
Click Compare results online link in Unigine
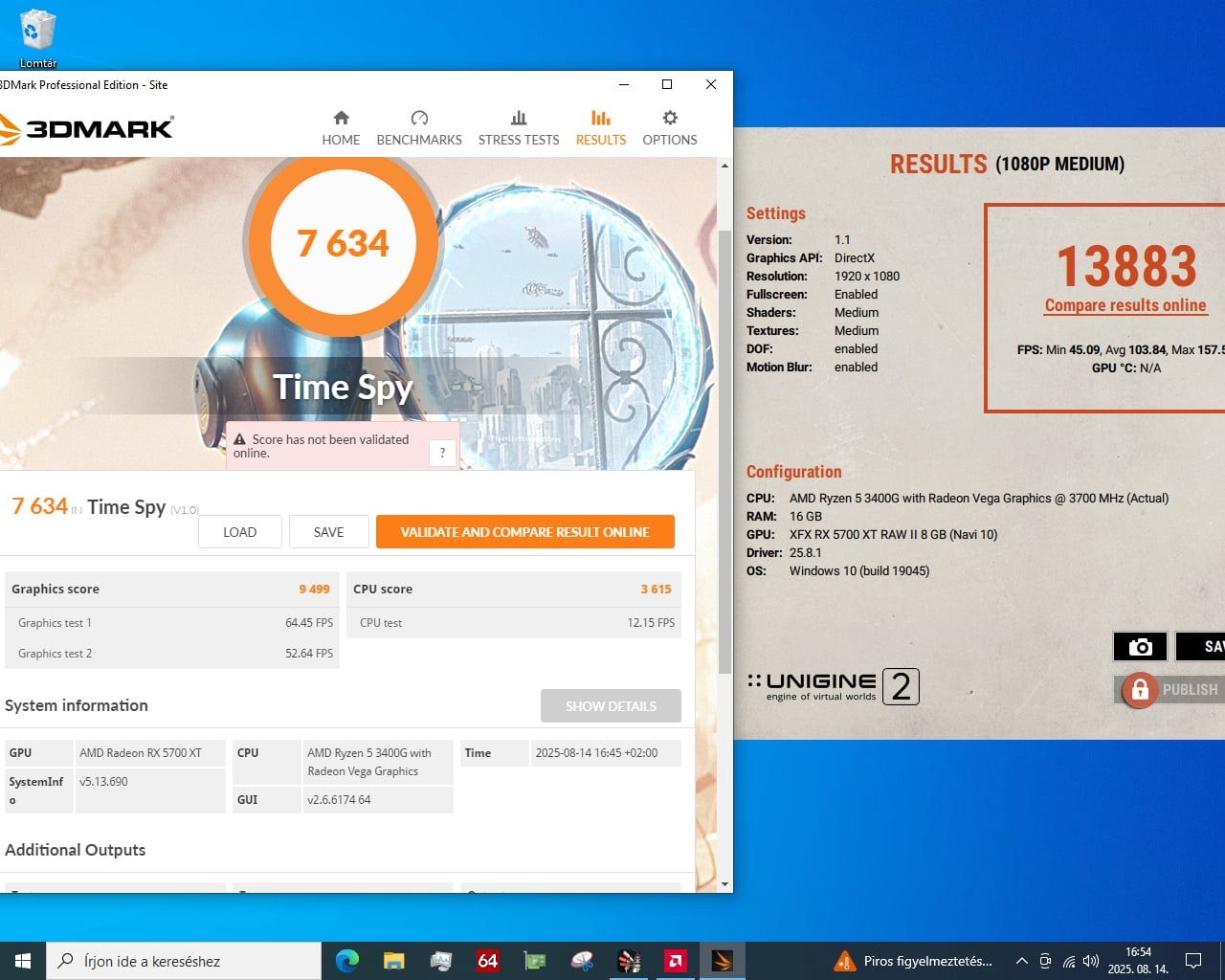1125,305
